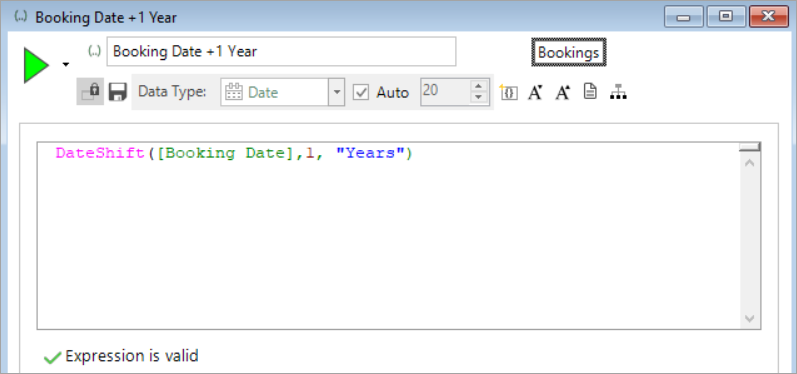Viewport: 797px width, 374px height.
Task: Click the editor scrollbar up arrow
Action: (750, 164)
